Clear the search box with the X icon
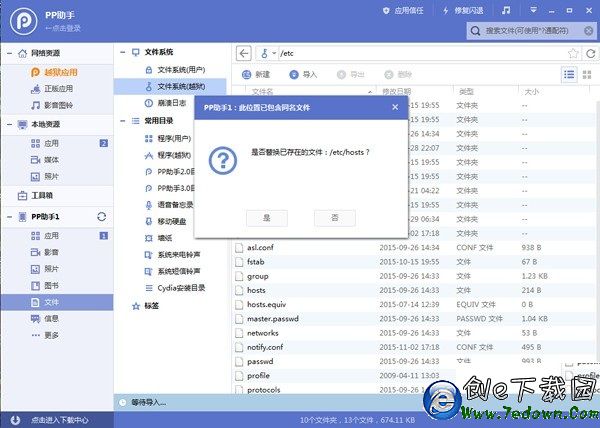The height and width of the screenshot is (428, 600). 589,31
